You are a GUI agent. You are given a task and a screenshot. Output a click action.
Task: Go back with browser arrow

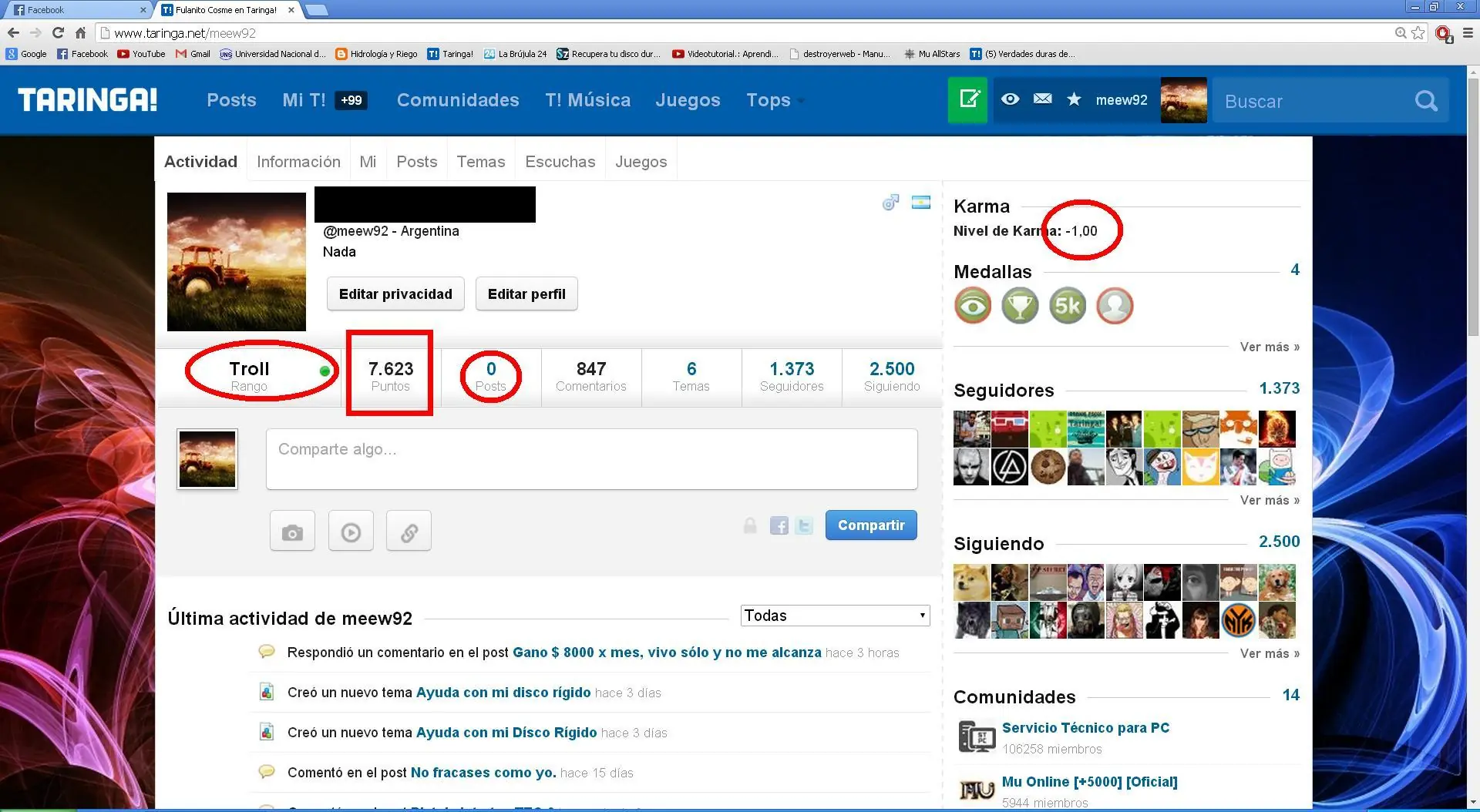click(13, 32)
